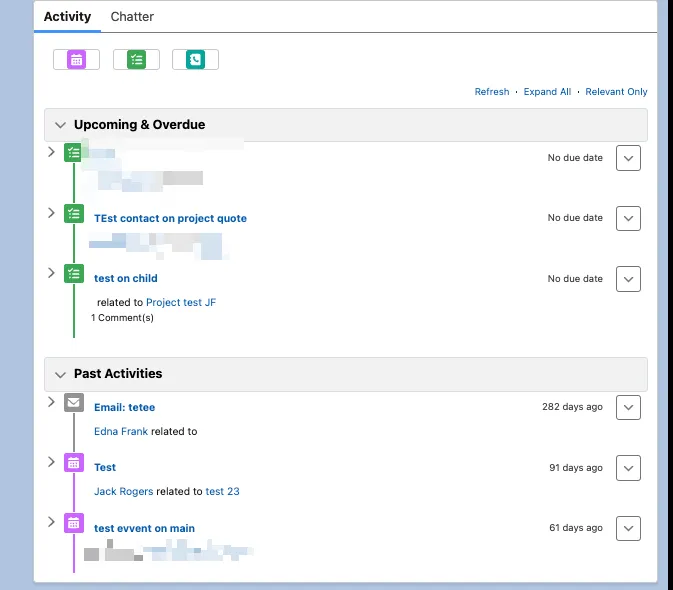673x590 pixels.
Task: Click the Relevant Only link
Action: (616, 92)
